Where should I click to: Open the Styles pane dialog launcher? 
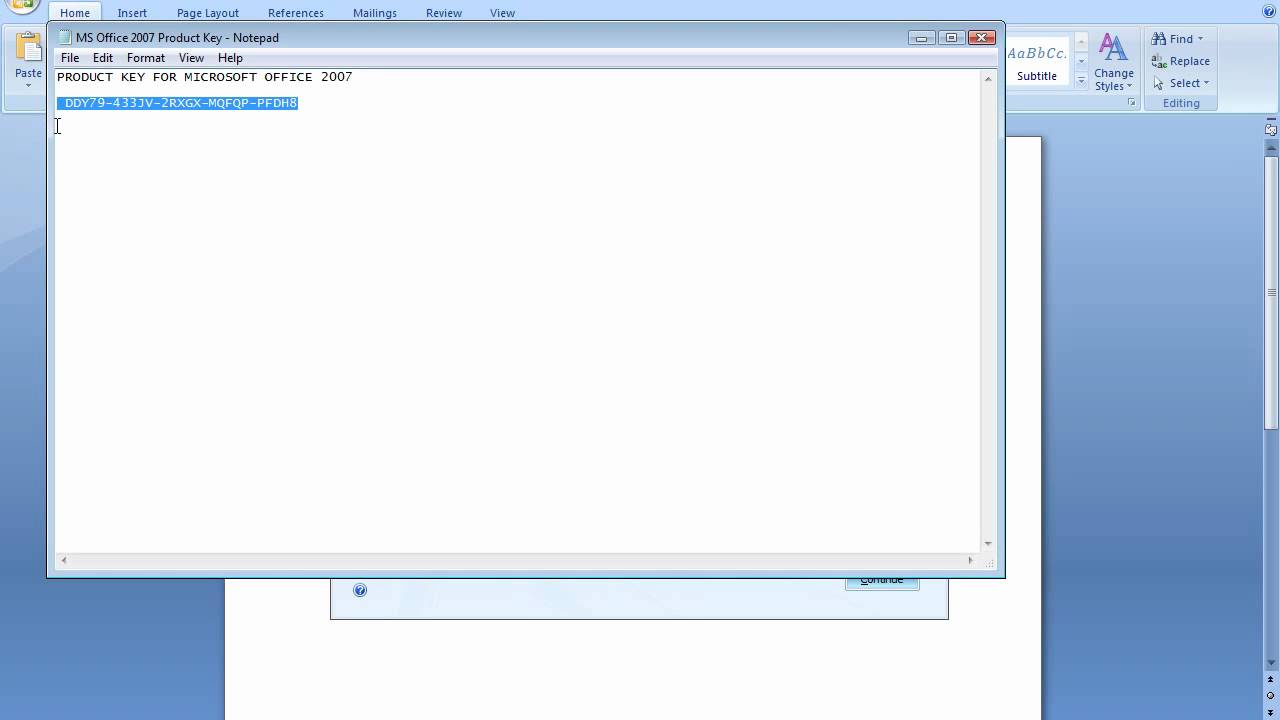1132,103
